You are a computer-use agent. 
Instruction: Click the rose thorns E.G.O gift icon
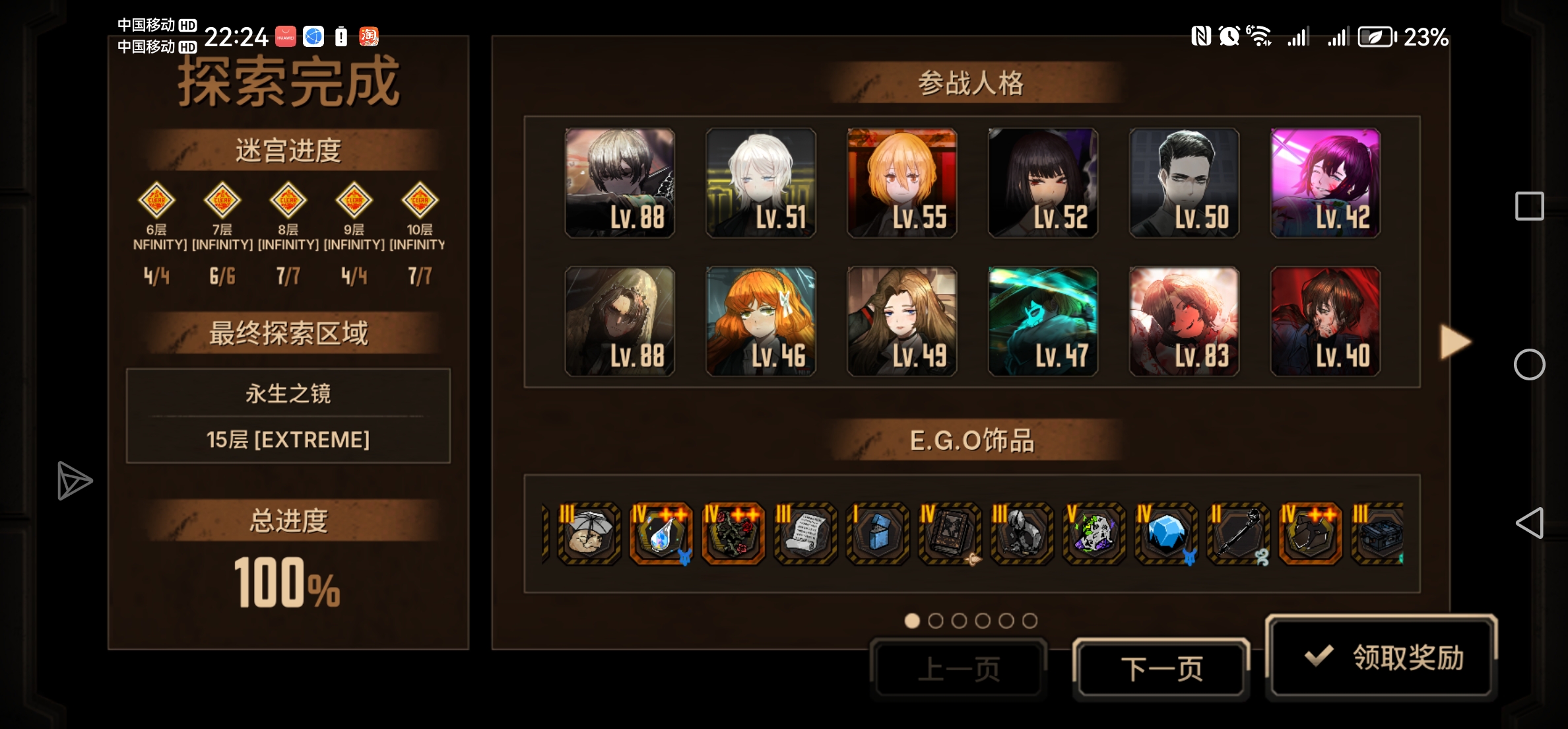point(733,534)
